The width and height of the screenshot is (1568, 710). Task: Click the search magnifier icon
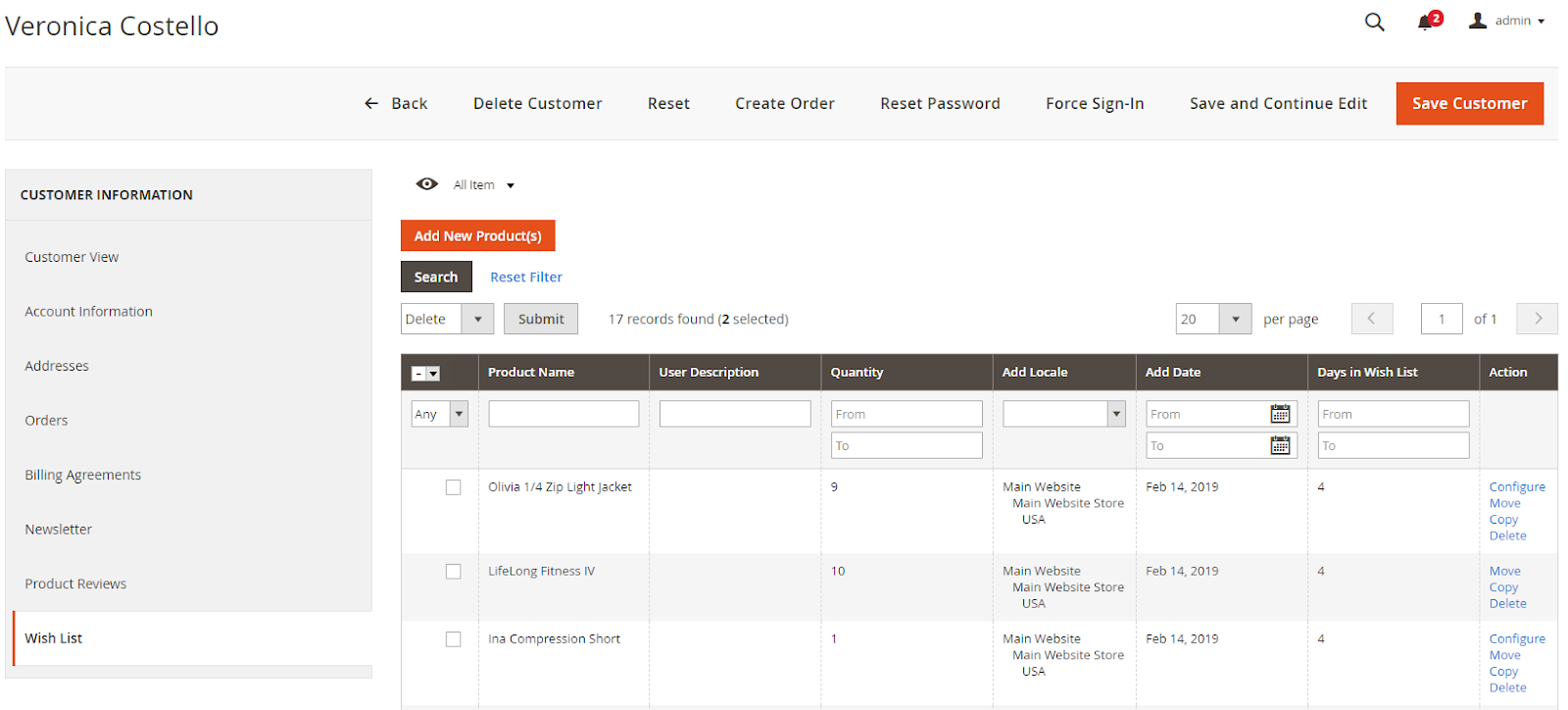pos(1374,22)
